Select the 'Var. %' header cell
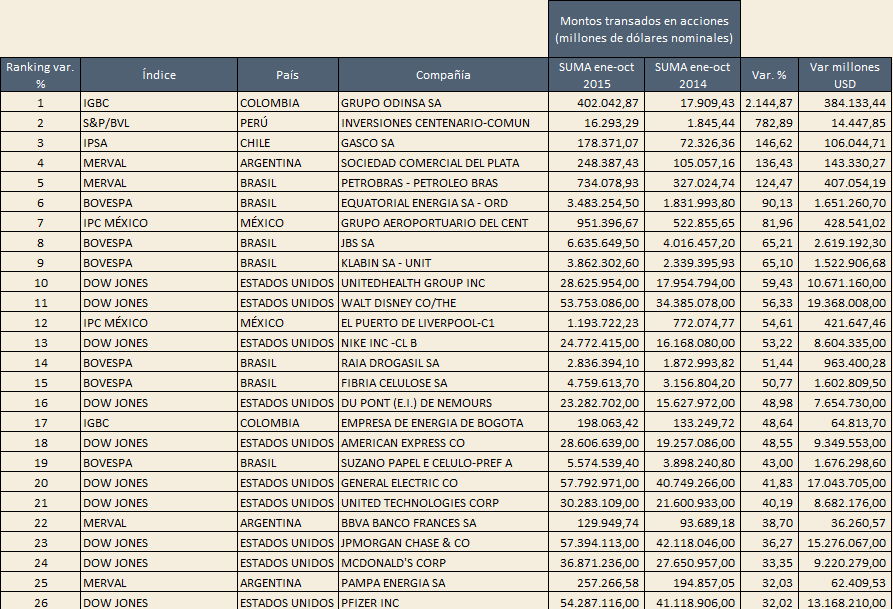The height and width of the screenshot is (609, 893). (x=769, y=75)
